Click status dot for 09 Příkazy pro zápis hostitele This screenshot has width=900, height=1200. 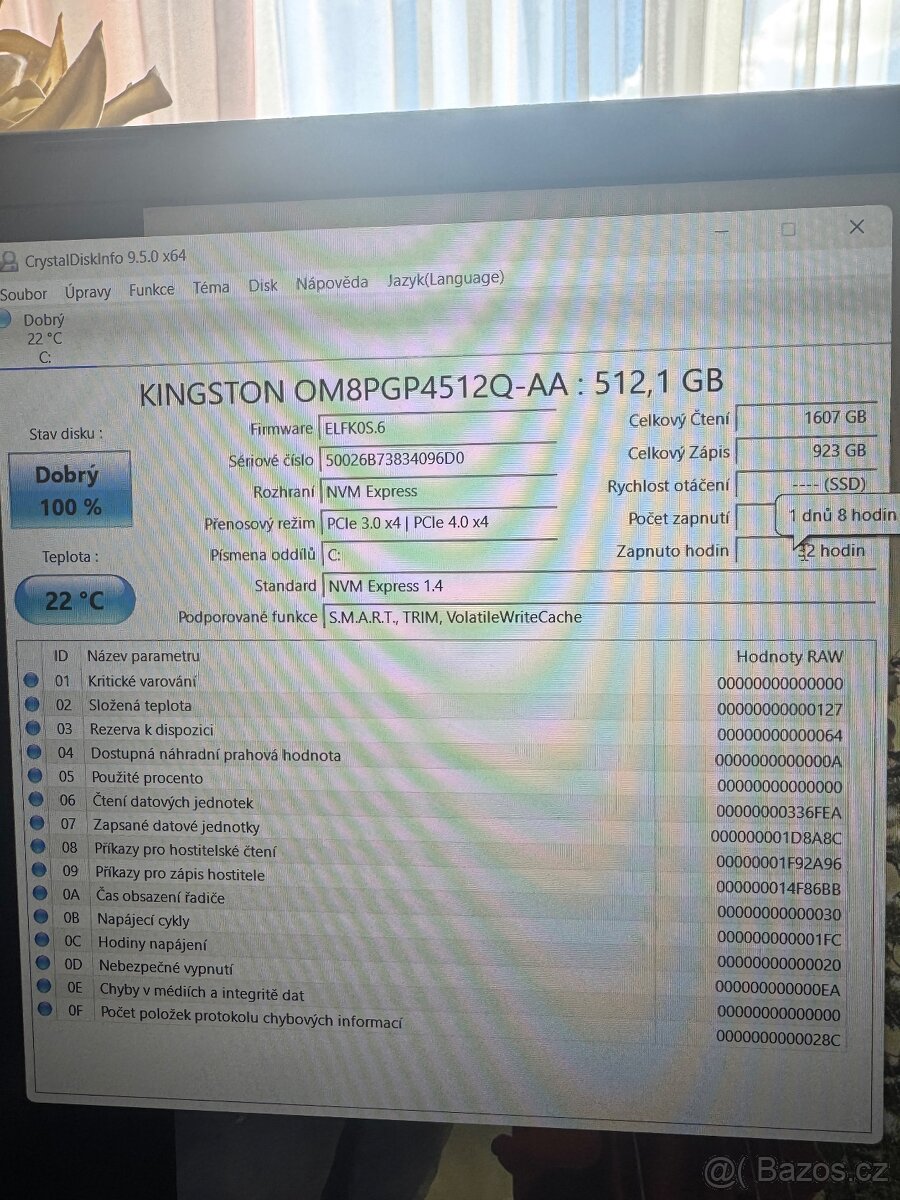coord(39,871)
